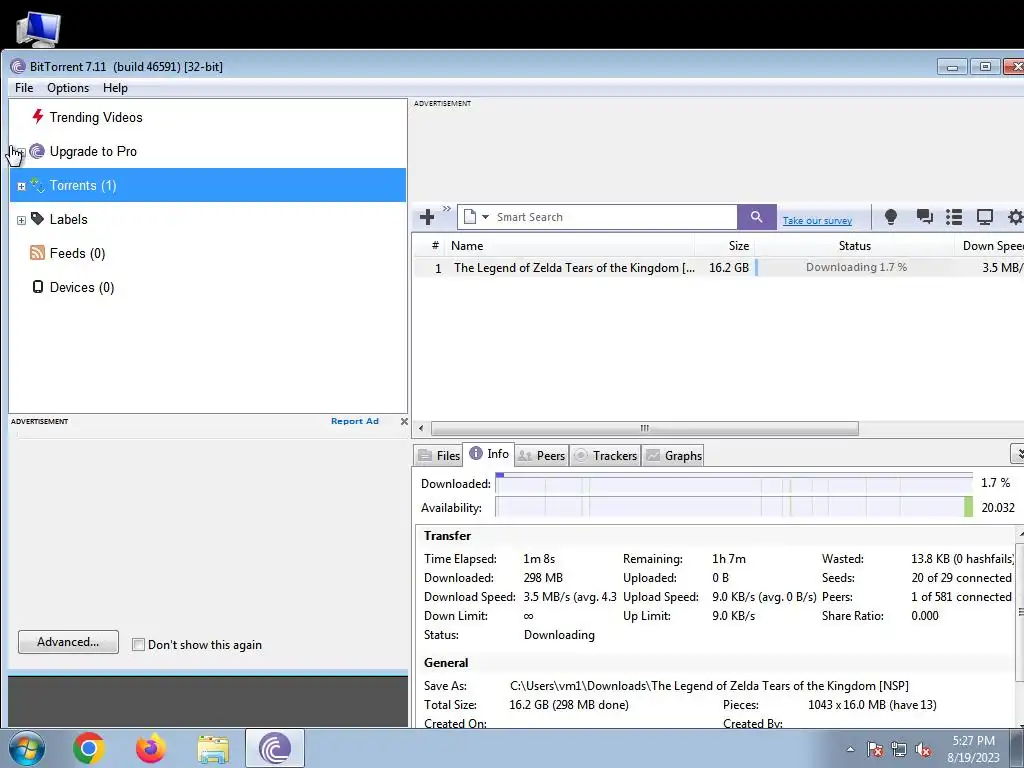1024x768 pixels.
Task: Click the network tray icon
Action: (899, 750)
